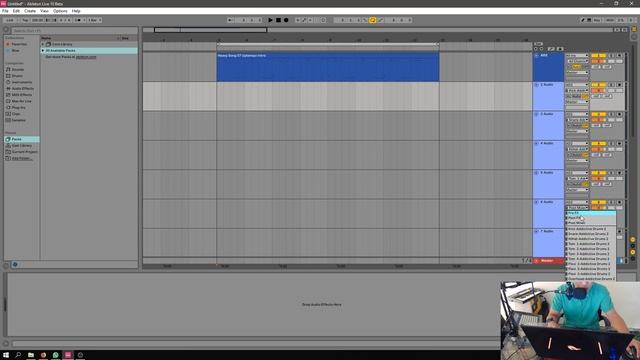
Task: Toggle browser preview headphone button
Action: click(15, 264)
